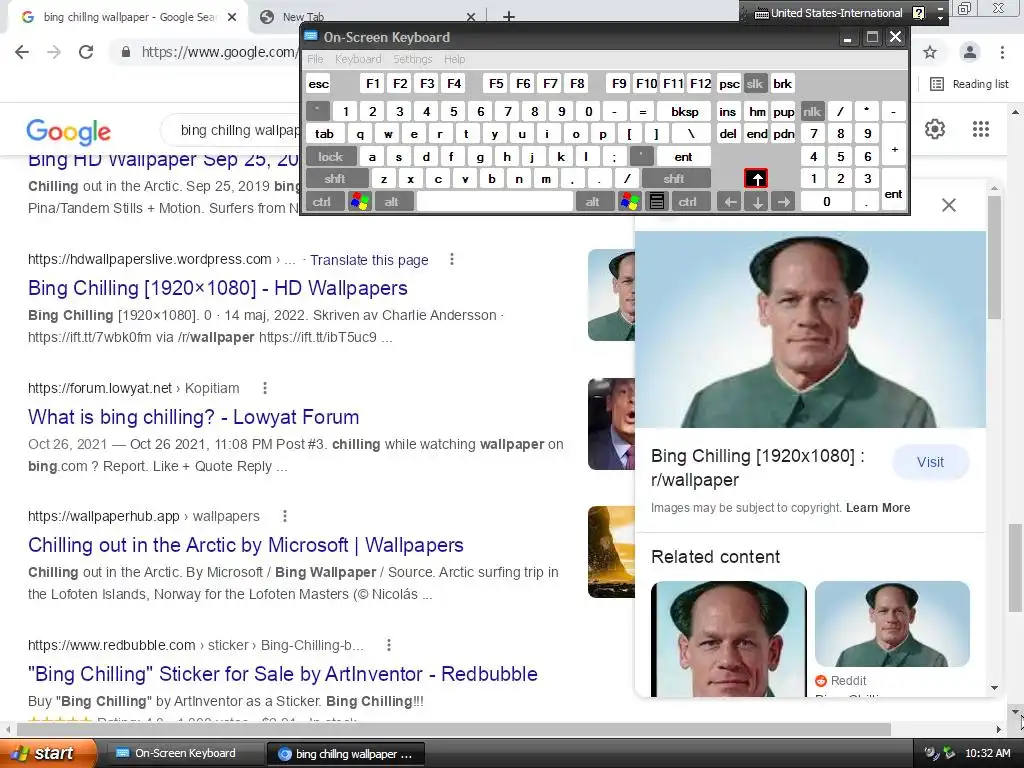Open the Reddit related content thumbnail
The height and width of the screenshot is (768, 1024).
click(x=892, y=624)
